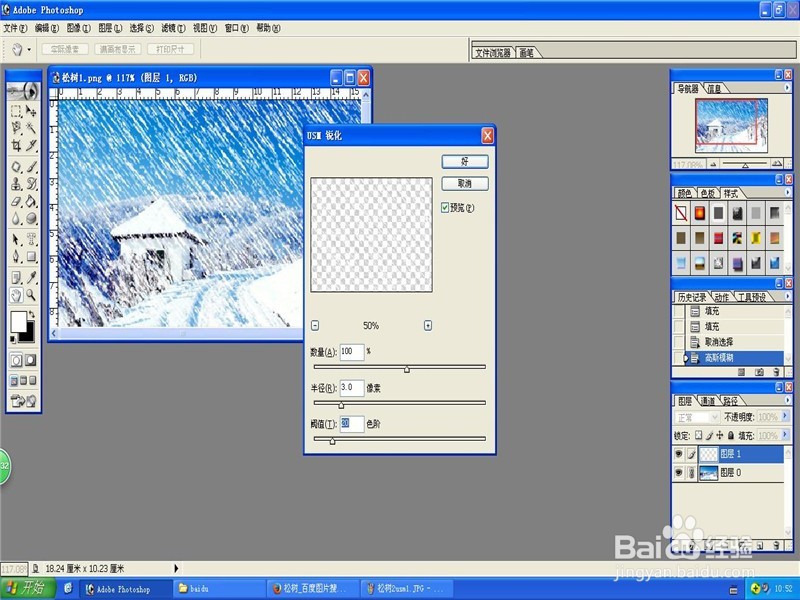The height and width of the screenshot is (600, 800).
Task: Select the Rectangular Marquee tool
Action: [16, 111]
